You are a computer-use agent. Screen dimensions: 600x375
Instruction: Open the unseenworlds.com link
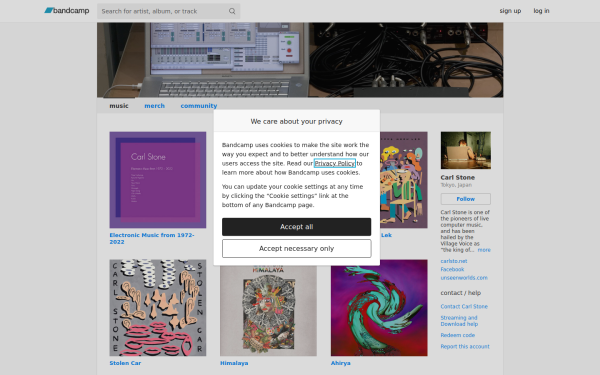click(464, 278)
